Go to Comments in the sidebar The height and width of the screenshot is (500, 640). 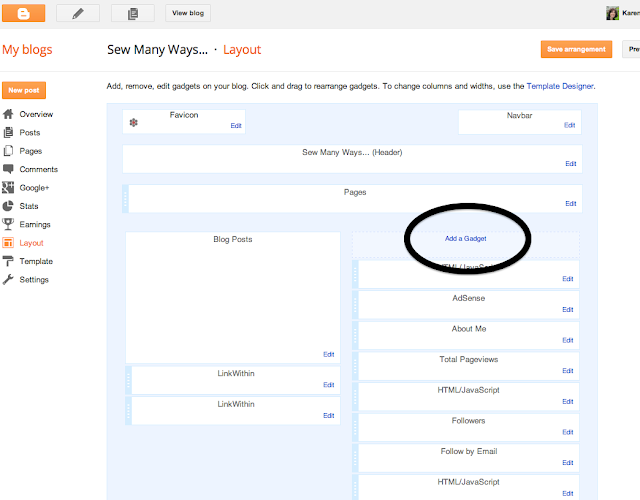coord(38,169)
